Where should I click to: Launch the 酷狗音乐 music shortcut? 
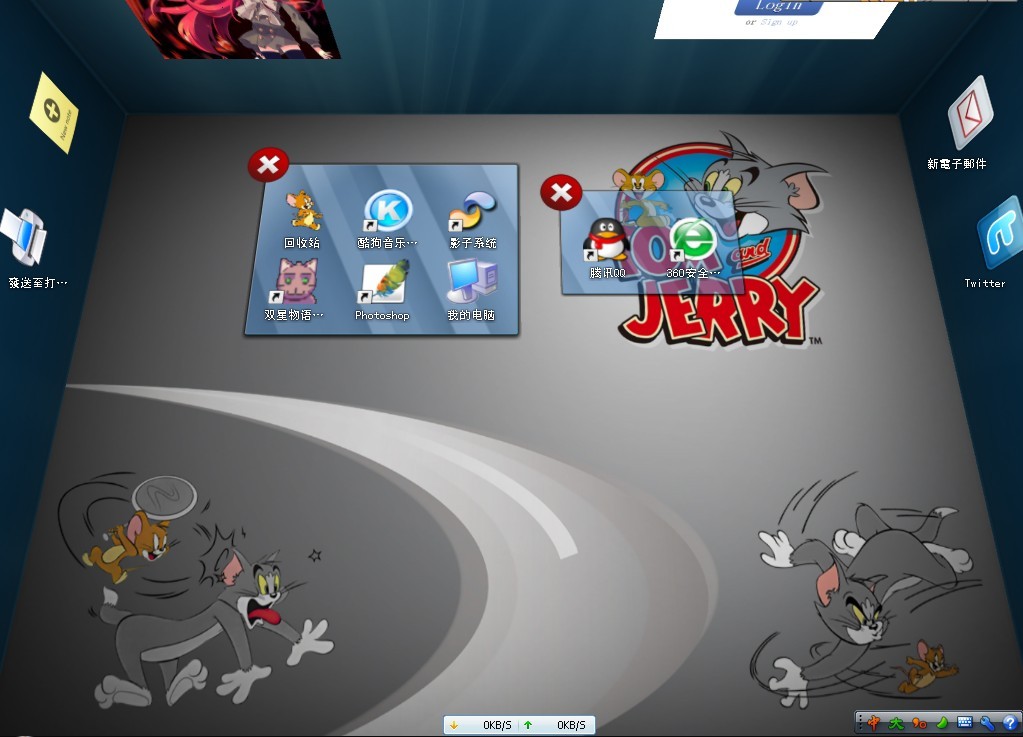[387, 211]
